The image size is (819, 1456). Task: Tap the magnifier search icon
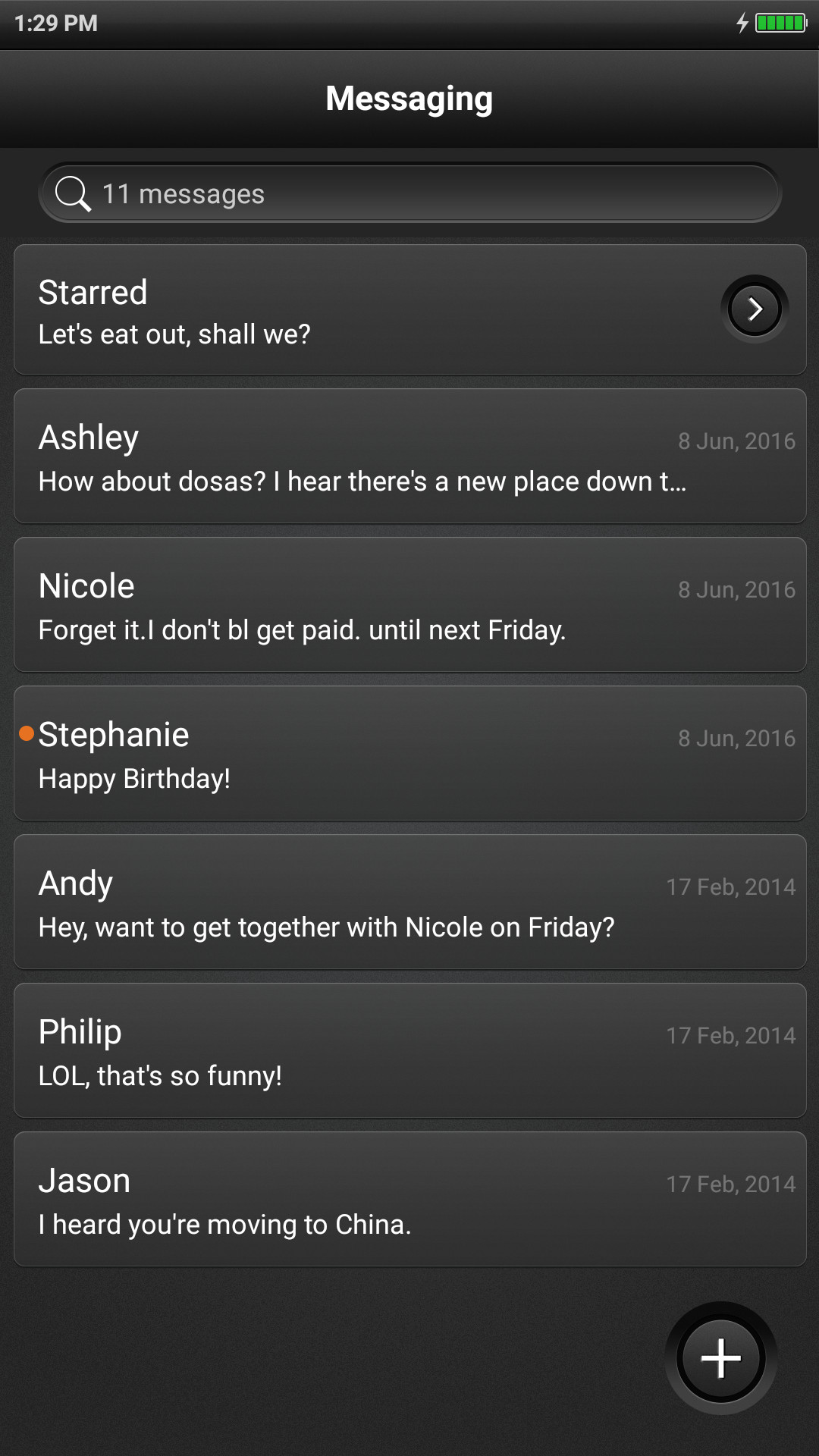[73, 194]
